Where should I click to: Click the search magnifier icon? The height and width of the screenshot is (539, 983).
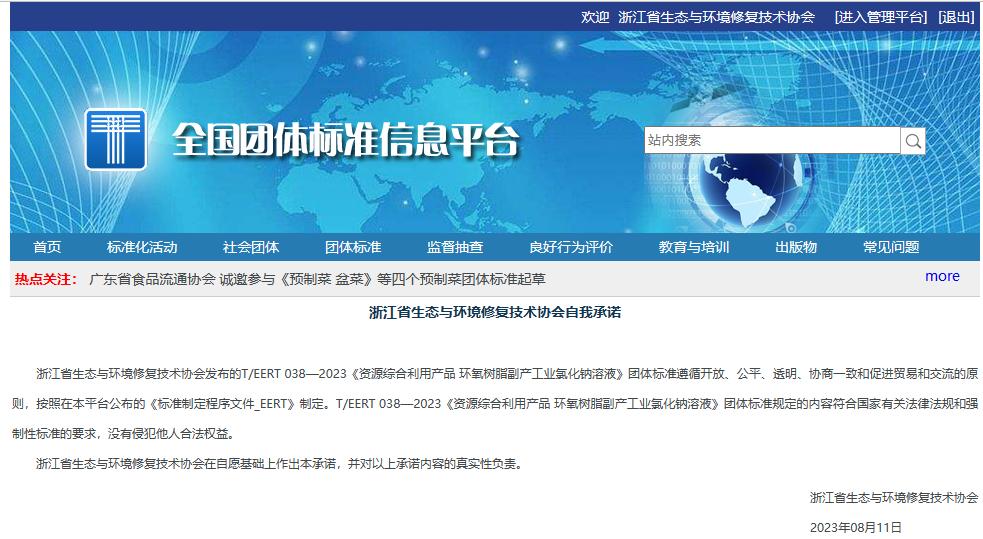(x=913, y=140)
